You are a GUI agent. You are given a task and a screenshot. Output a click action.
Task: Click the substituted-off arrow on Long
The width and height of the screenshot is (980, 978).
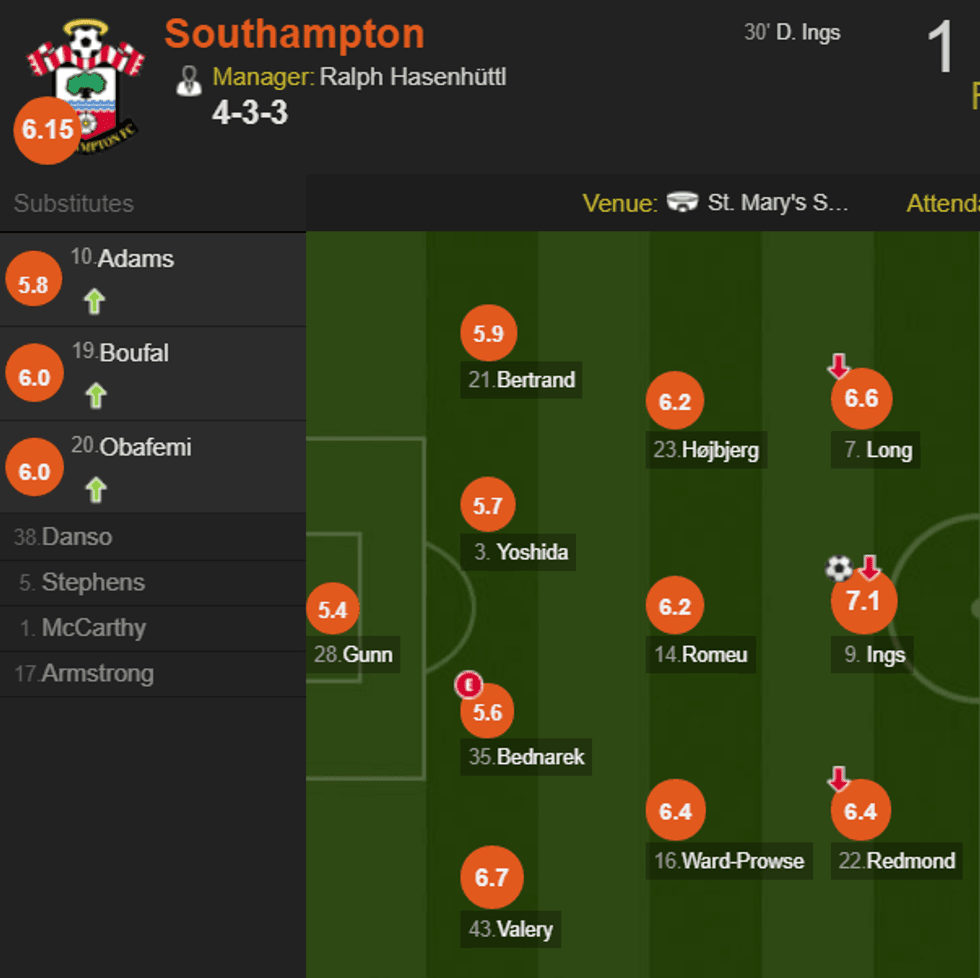[x=838, y=367]
